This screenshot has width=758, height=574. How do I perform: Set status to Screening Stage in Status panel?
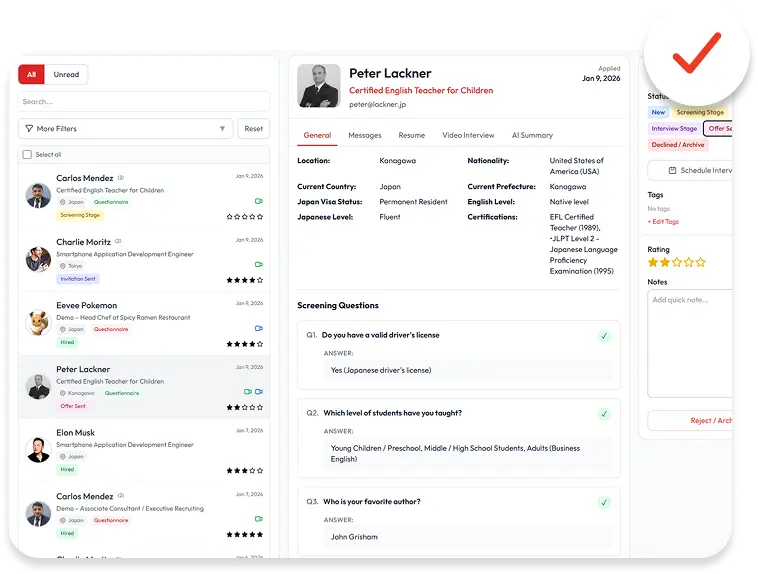[x=700, y=112]
